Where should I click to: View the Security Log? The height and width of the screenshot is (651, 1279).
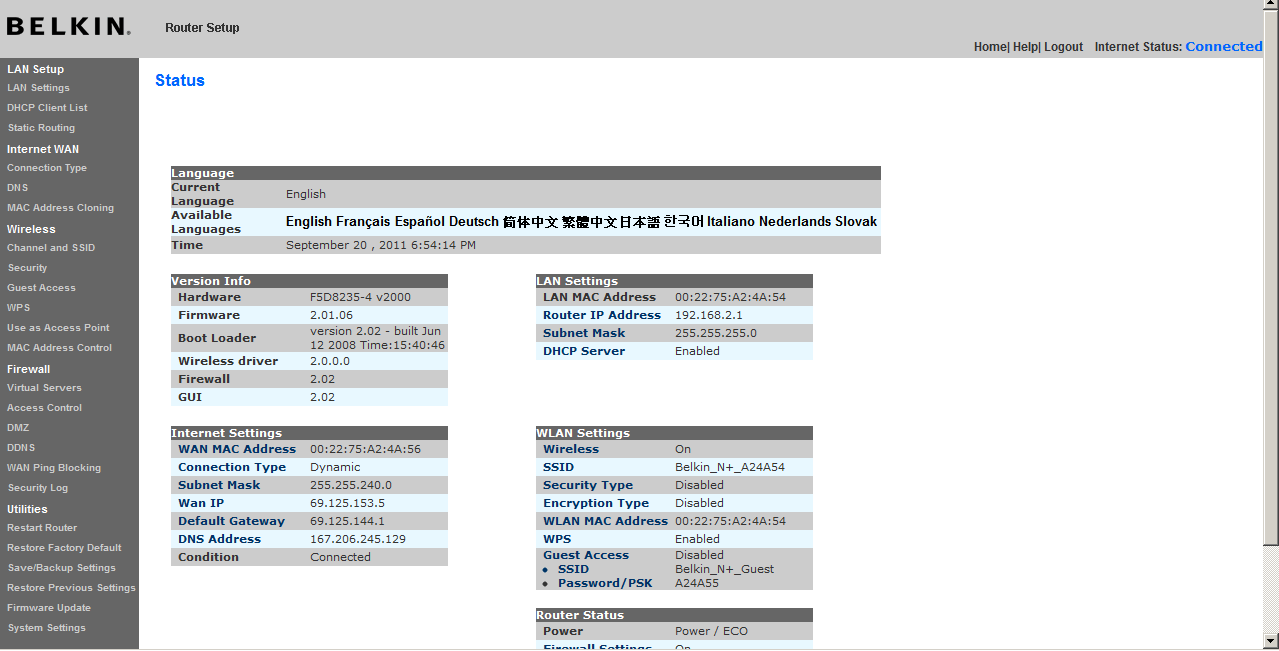pyautogui.click(x=37, y=487)
